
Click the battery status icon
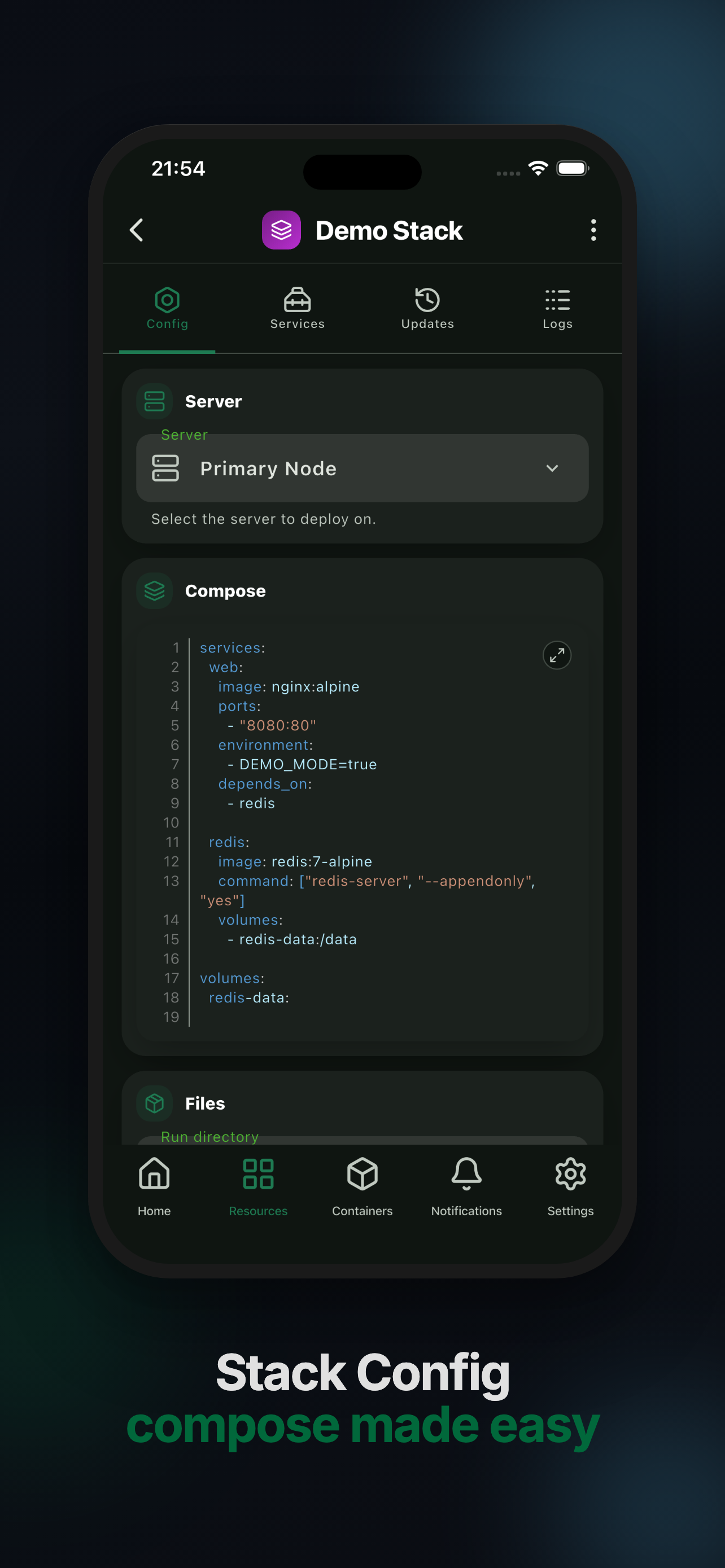coord(573,168)
